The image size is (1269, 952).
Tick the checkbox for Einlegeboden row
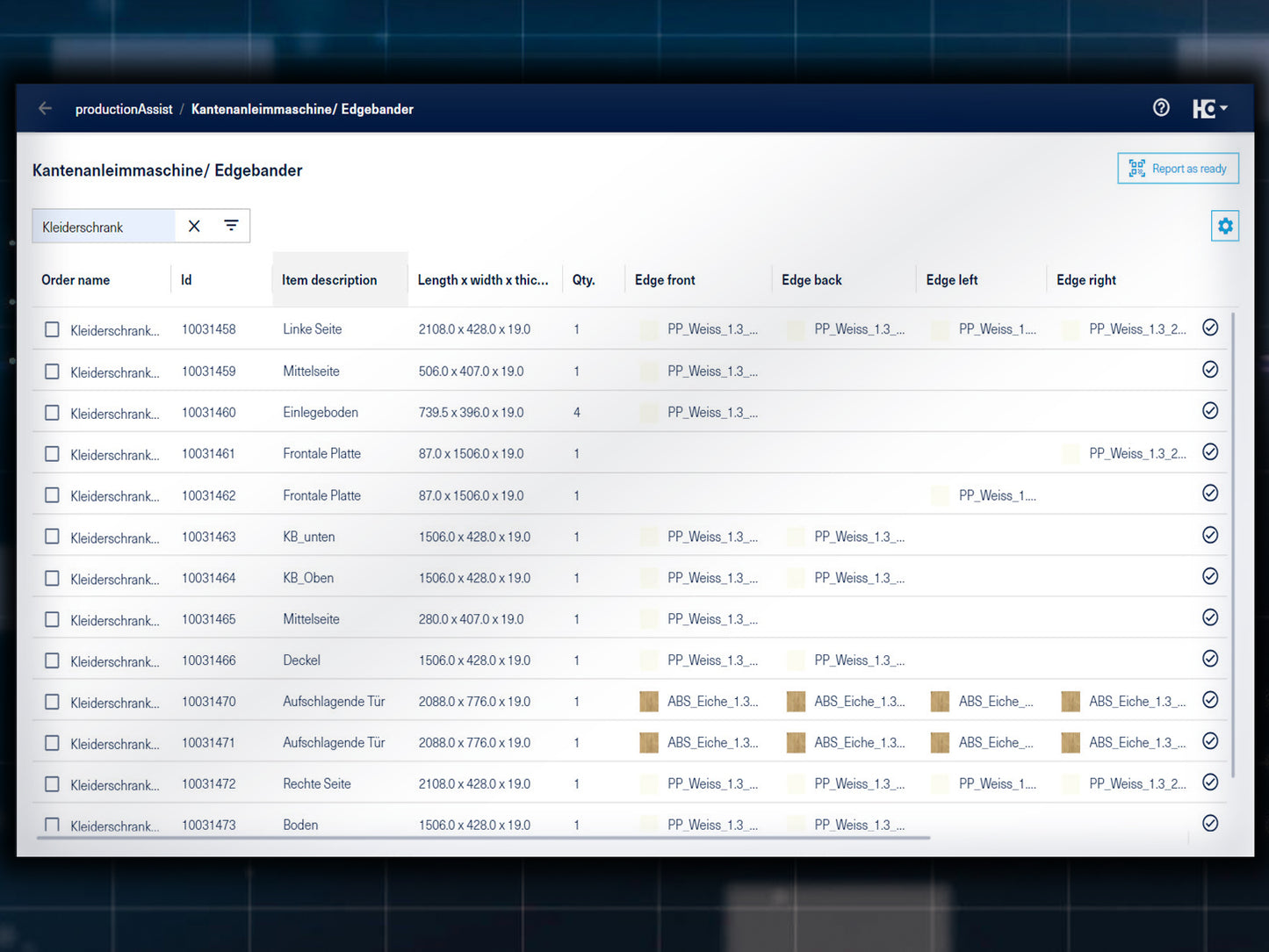coord(53,413)
